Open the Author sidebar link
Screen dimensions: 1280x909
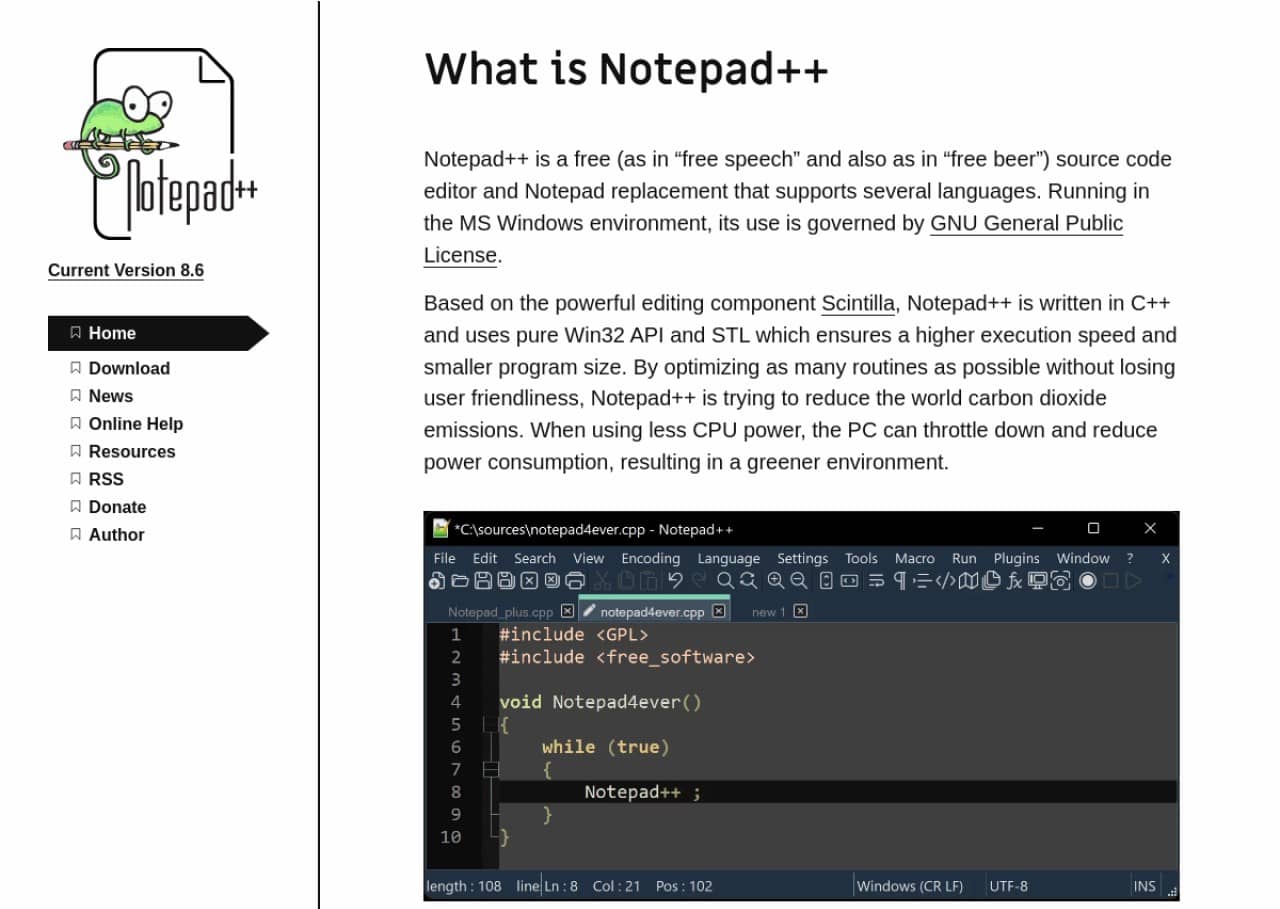(x=116, y=535)
